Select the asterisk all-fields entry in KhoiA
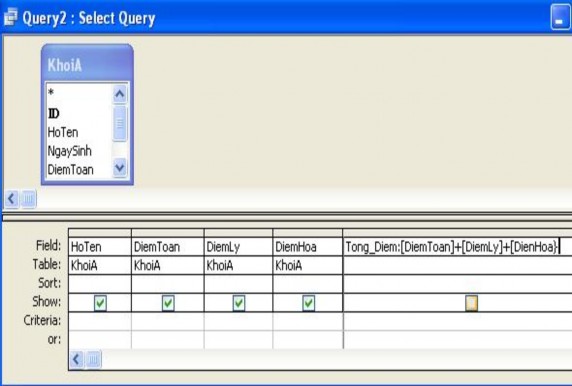The width and height of the screenshot is (572, 386). [x=51, y=92]
